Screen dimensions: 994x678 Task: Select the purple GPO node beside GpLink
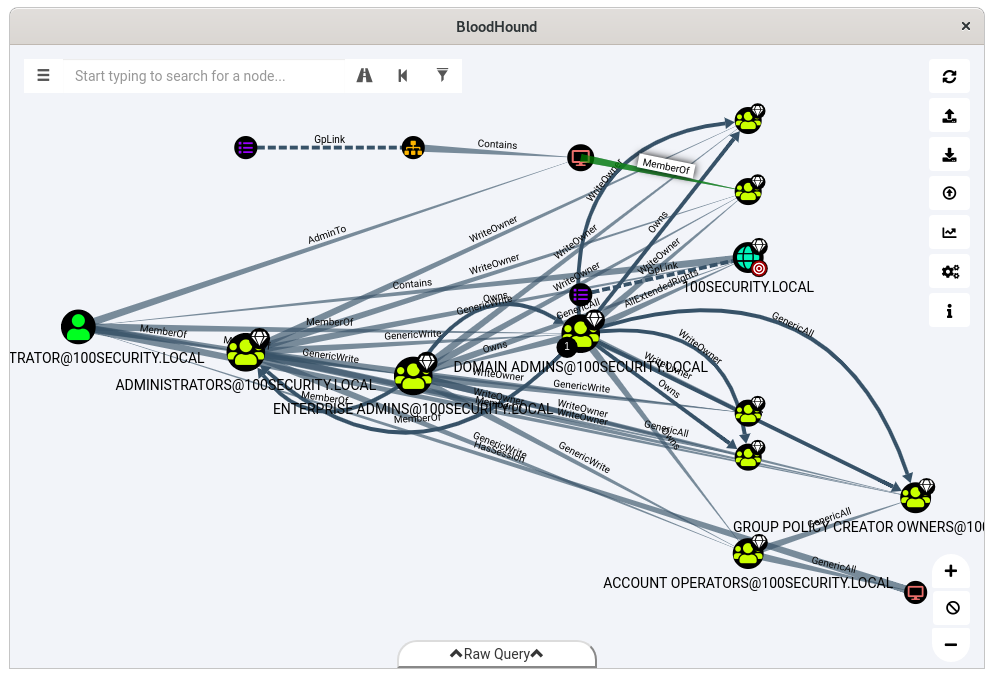click(246, 148)
